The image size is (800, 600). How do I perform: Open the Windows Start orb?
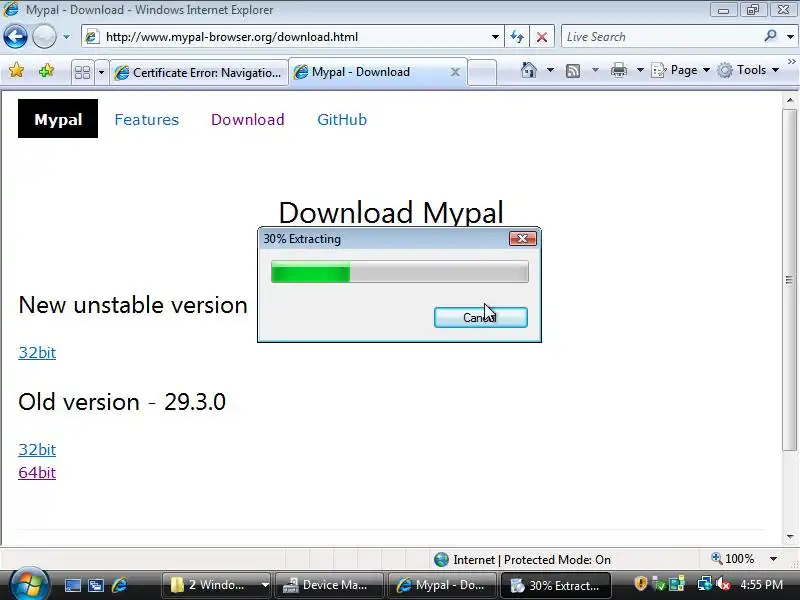coord(29,584)
